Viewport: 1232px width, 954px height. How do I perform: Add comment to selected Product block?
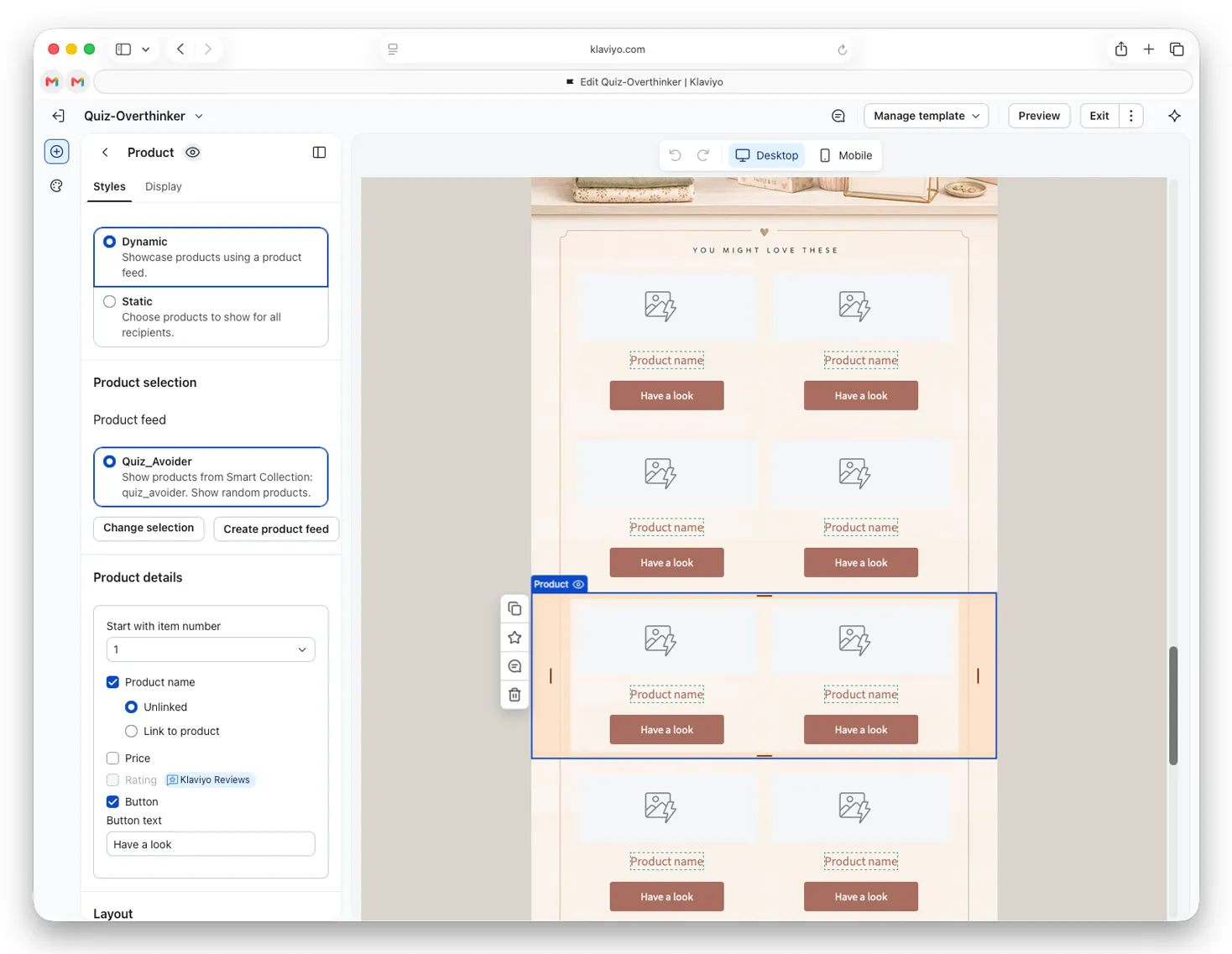[x=514, y=666]
